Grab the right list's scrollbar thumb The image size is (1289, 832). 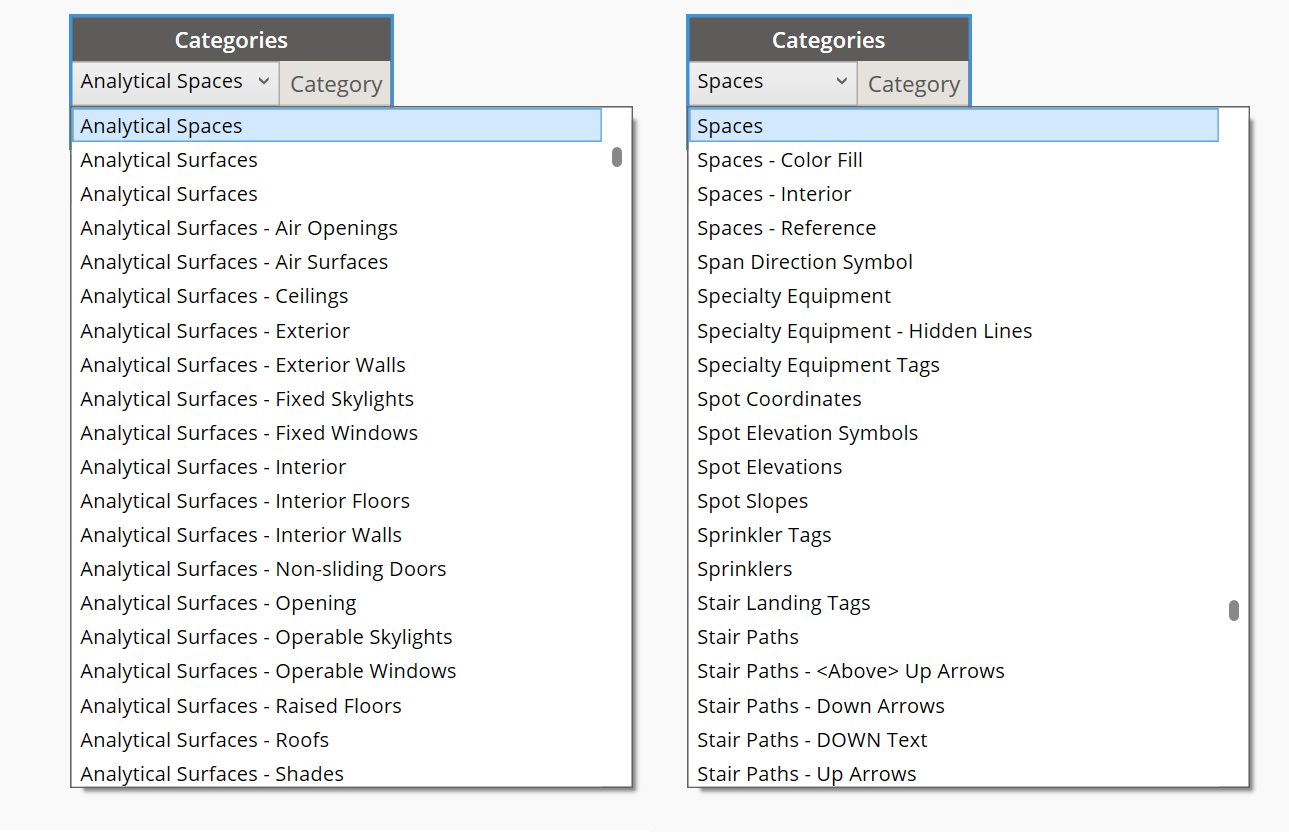click(1234, 610)
